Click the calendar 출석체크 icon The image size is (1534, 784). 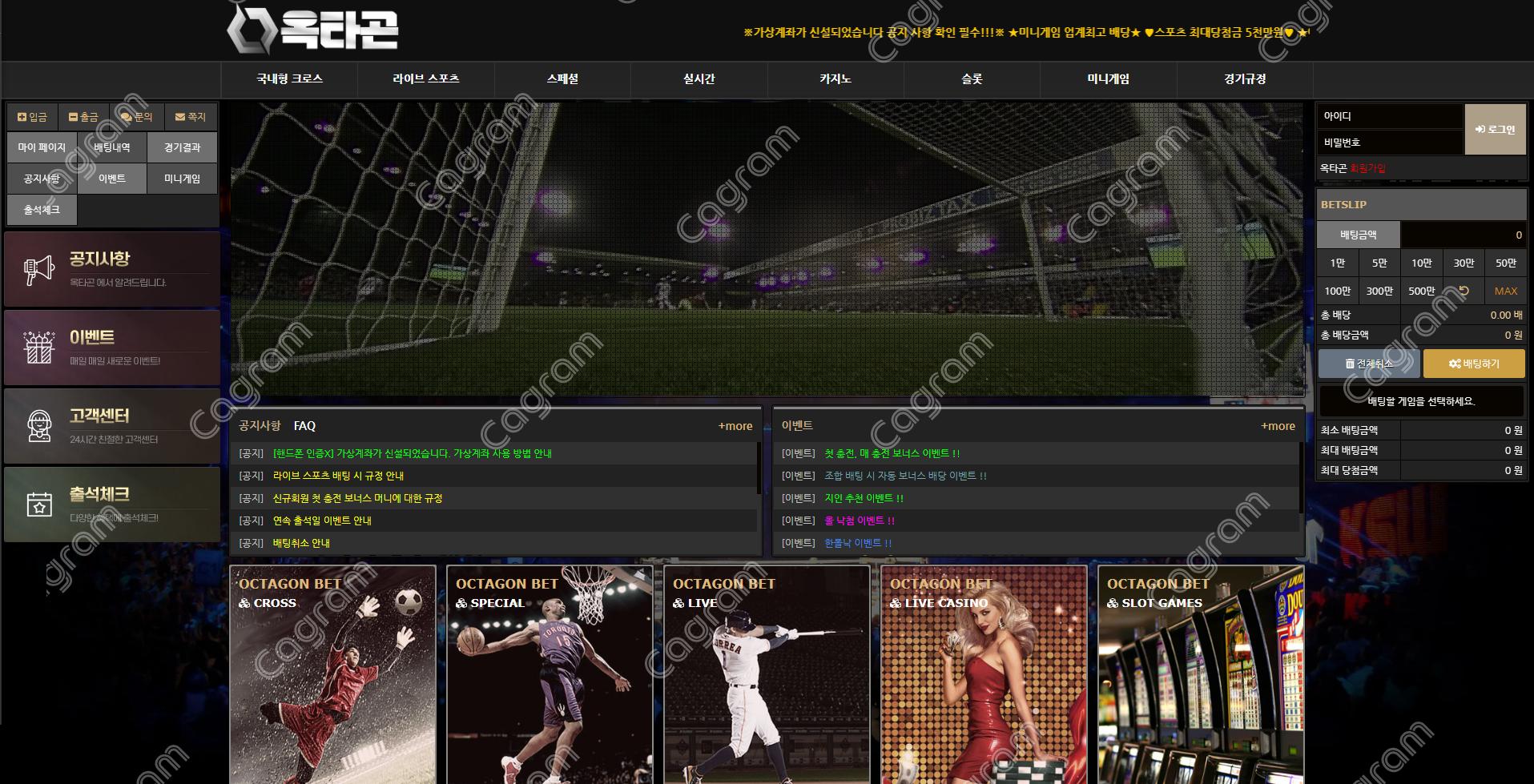click(x=38, y=505)
